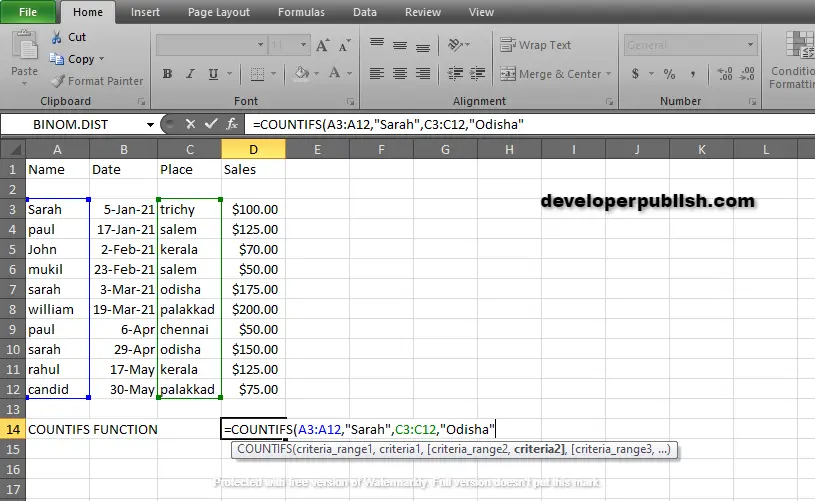Click Decrease Indent icon

tap(455, 74)
